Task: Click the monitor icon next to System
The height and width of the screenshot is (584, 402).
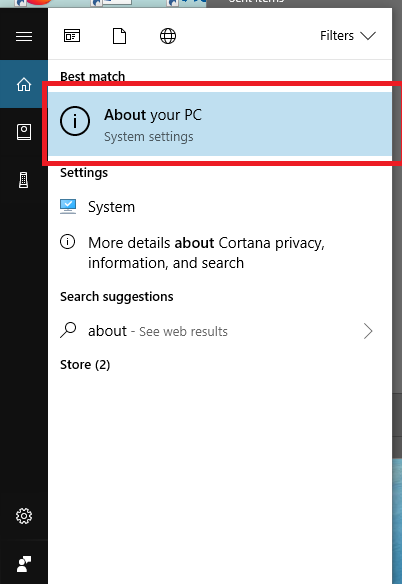Action: tap(68, 206)
